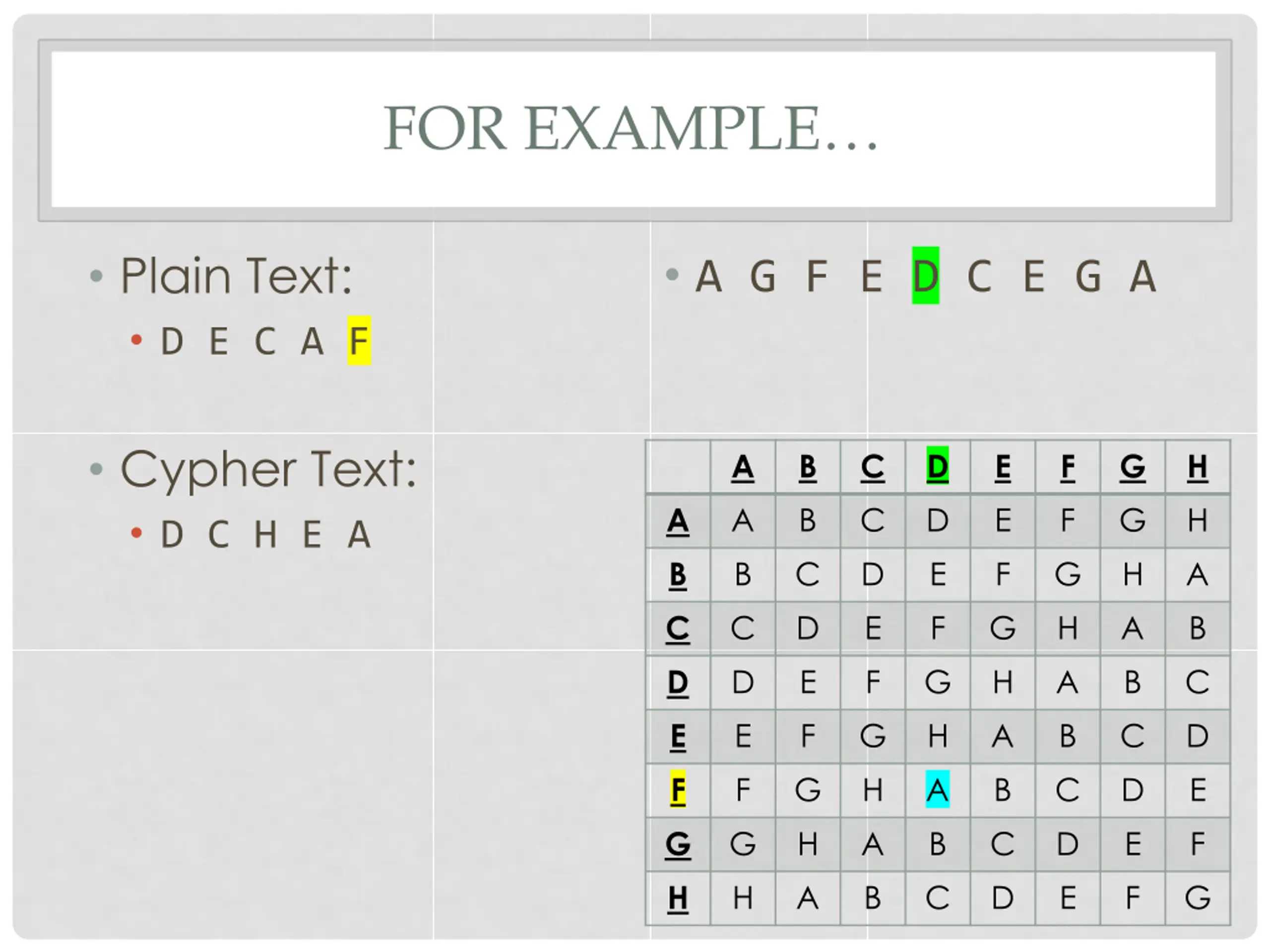This screenshot has width=1270, height=952.
Task: Select the C row header in table
Action: pyautogui.click(x=678, y=628)
